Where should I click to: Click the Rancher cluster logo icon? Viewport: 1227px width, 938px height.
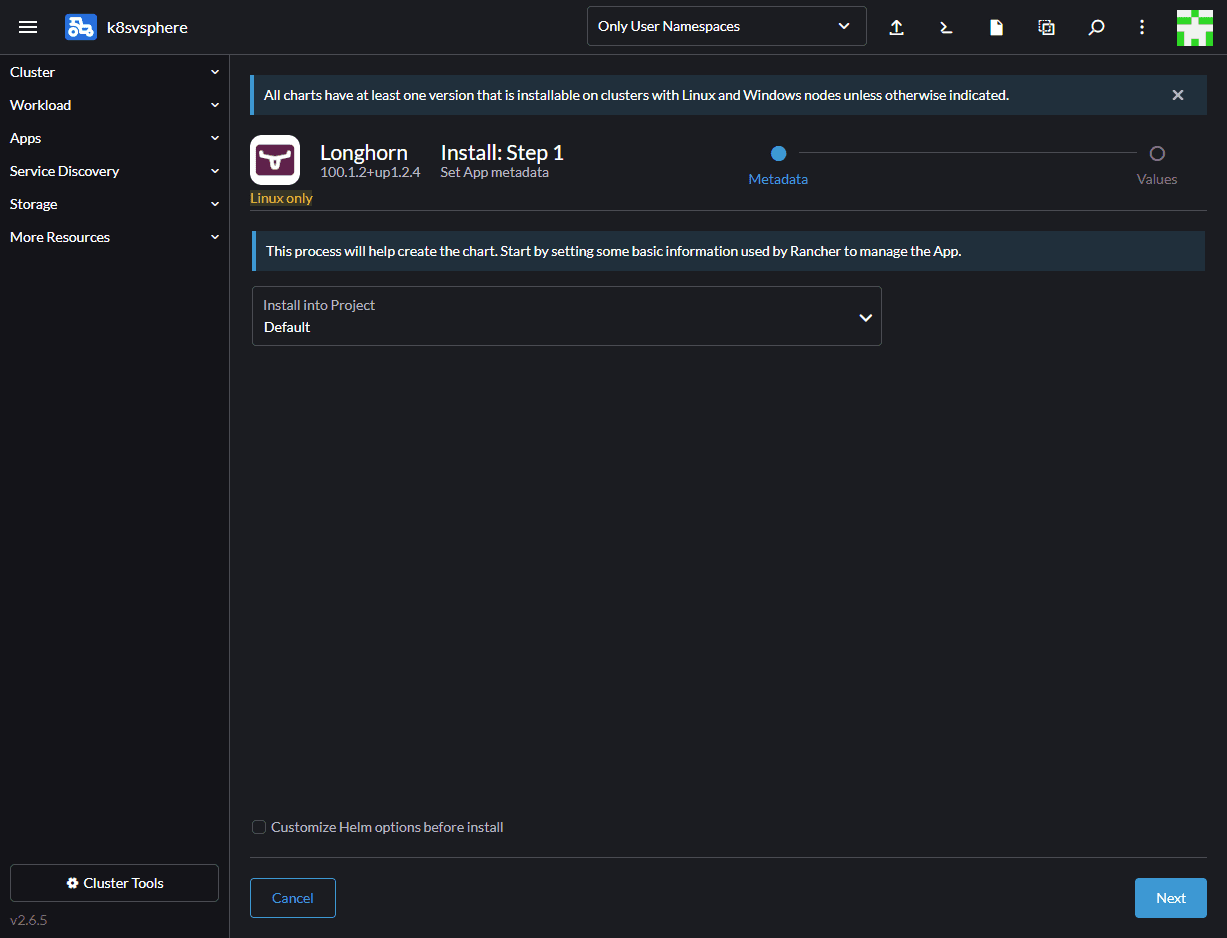coord(81,27)
